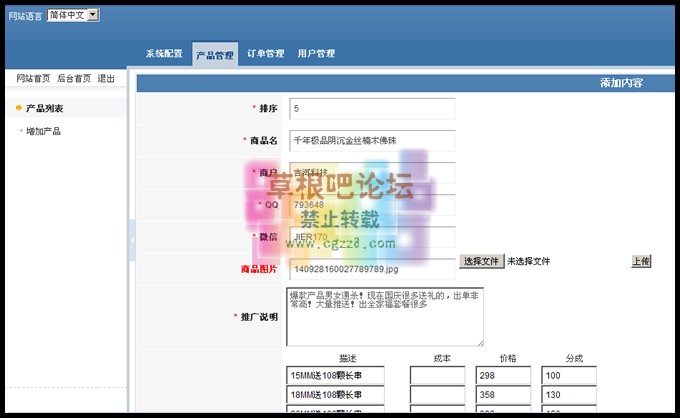Click the 上传 upload button
680x418 pixels.
641,261
